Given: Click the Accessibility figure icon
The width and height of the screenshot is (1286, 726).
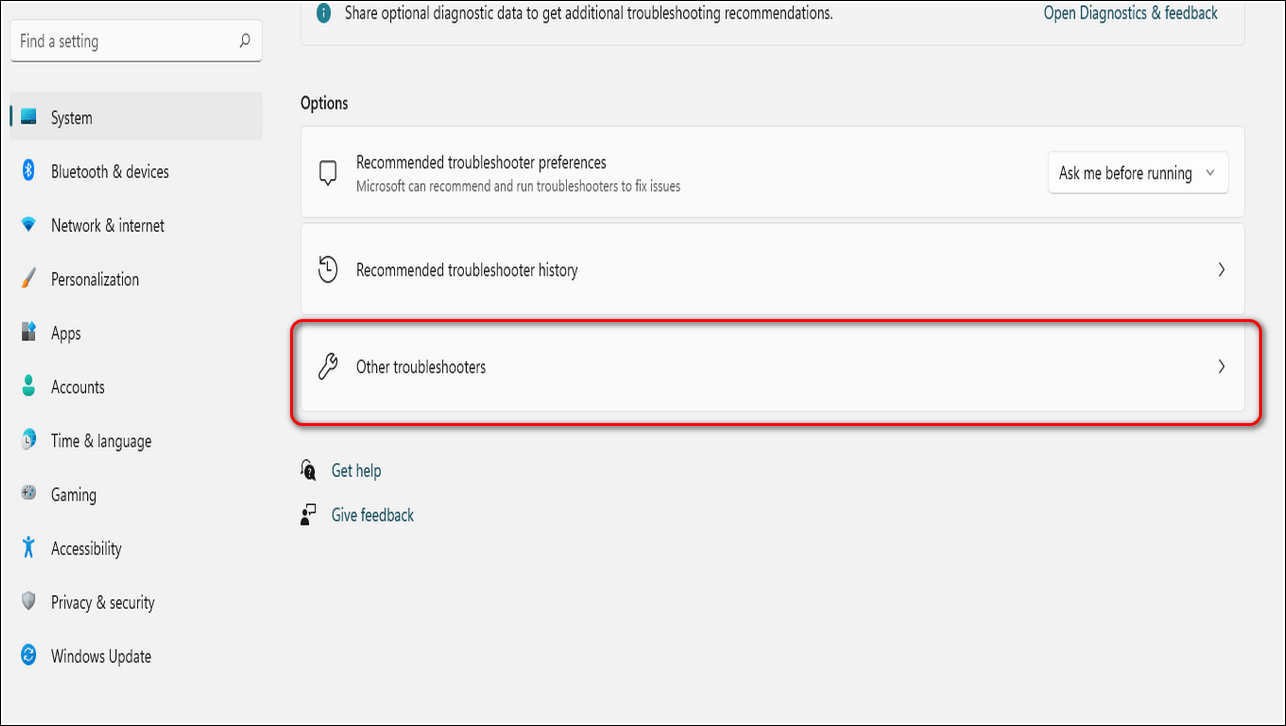Looking at the screenshot, I should [29, 548].
